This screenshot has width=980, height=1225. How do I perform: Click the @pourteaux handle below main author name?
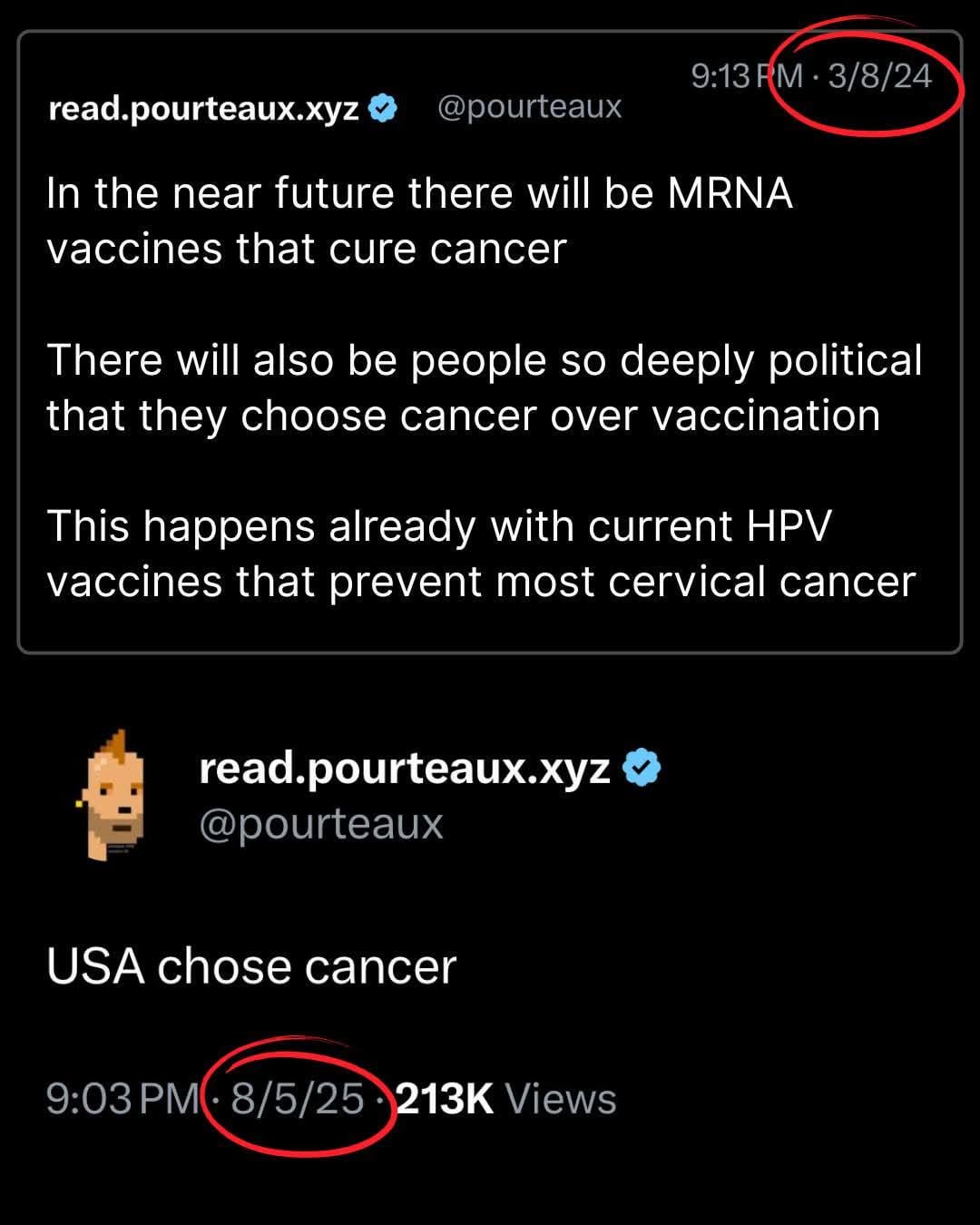pos(320,824)
